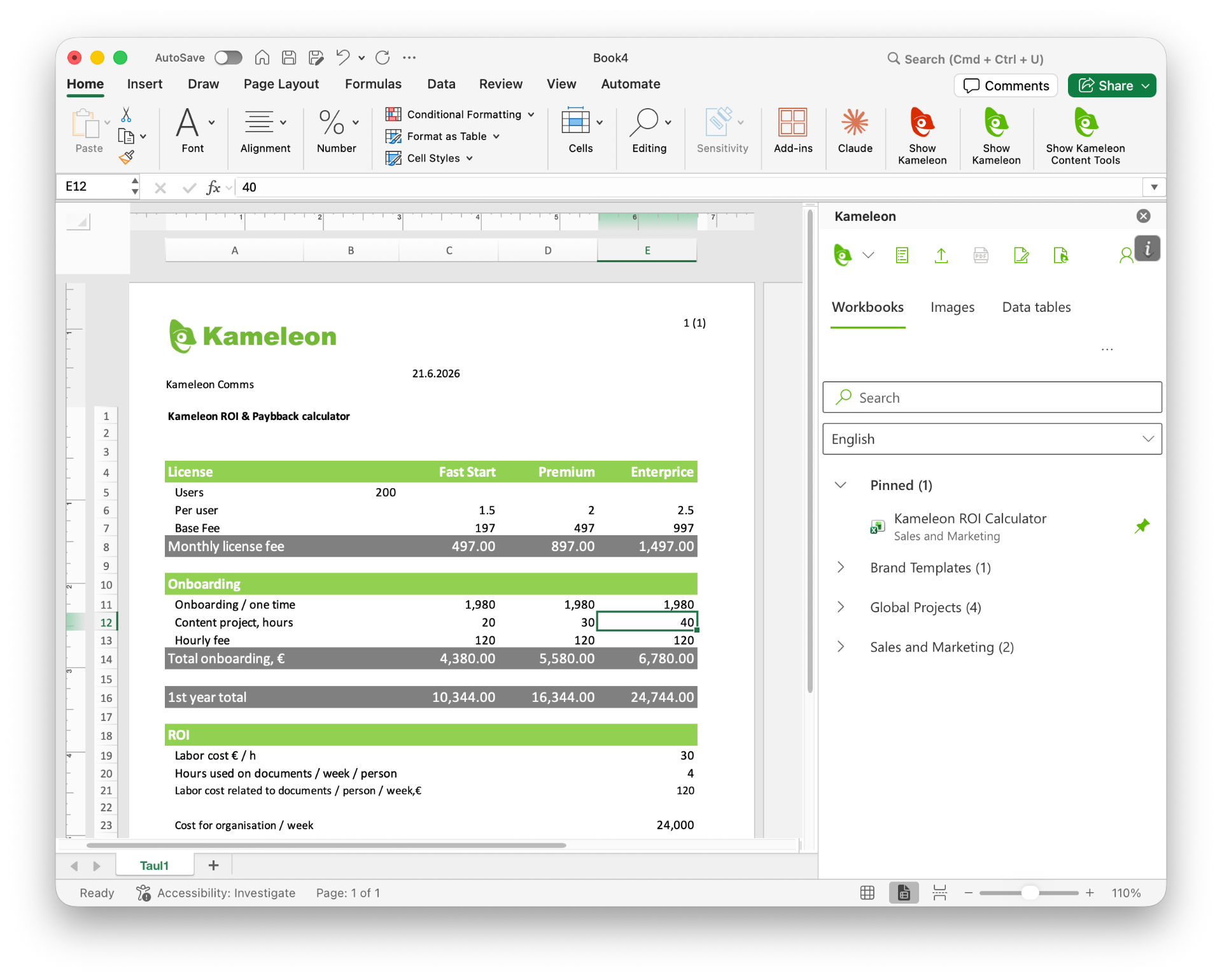Close the Kameleon panel
1222x980 pixels.
(x=1143, y=216)
